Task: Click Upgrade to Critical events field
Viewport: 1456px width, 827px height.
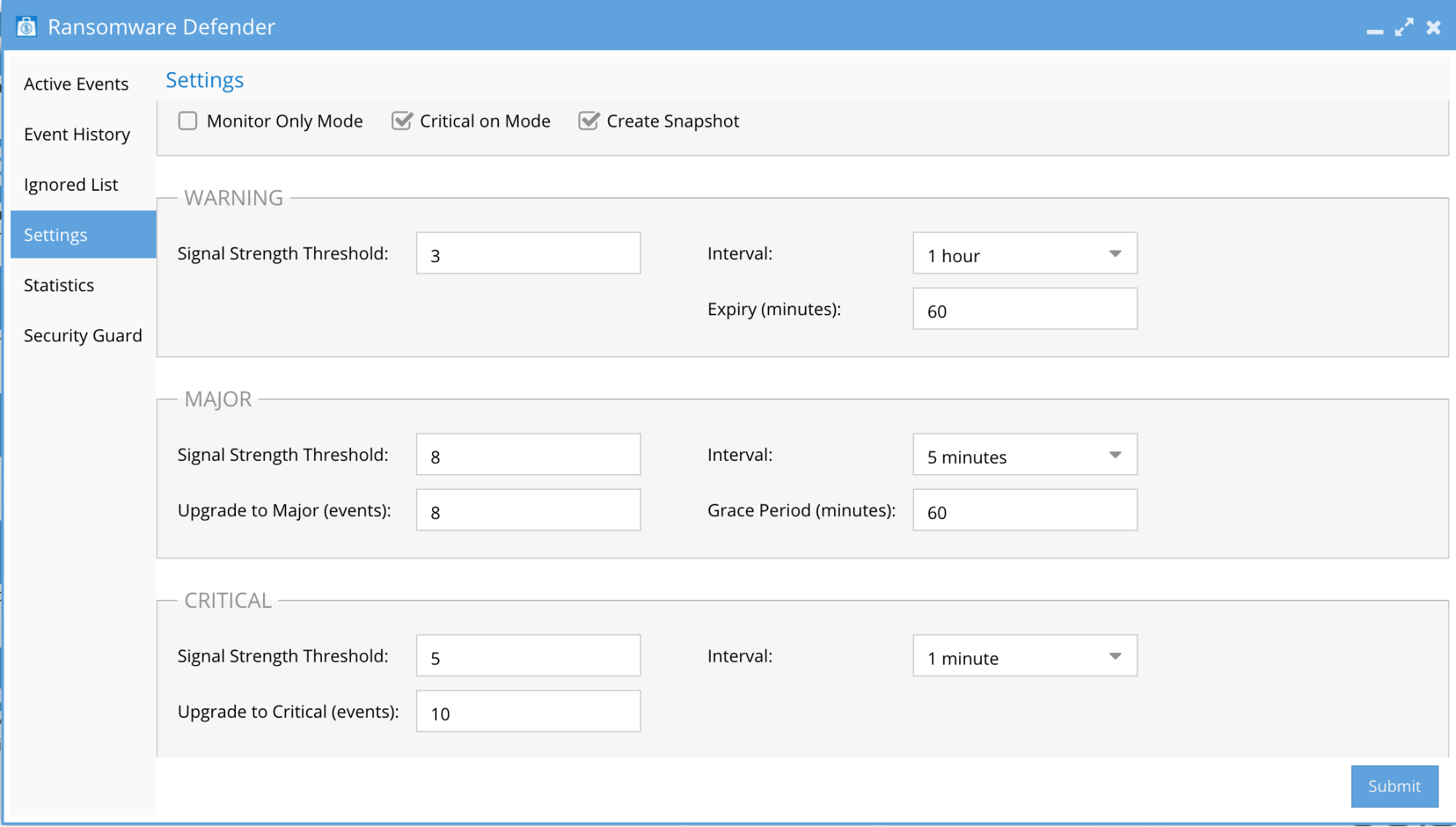Action: [x=528, y=711]
